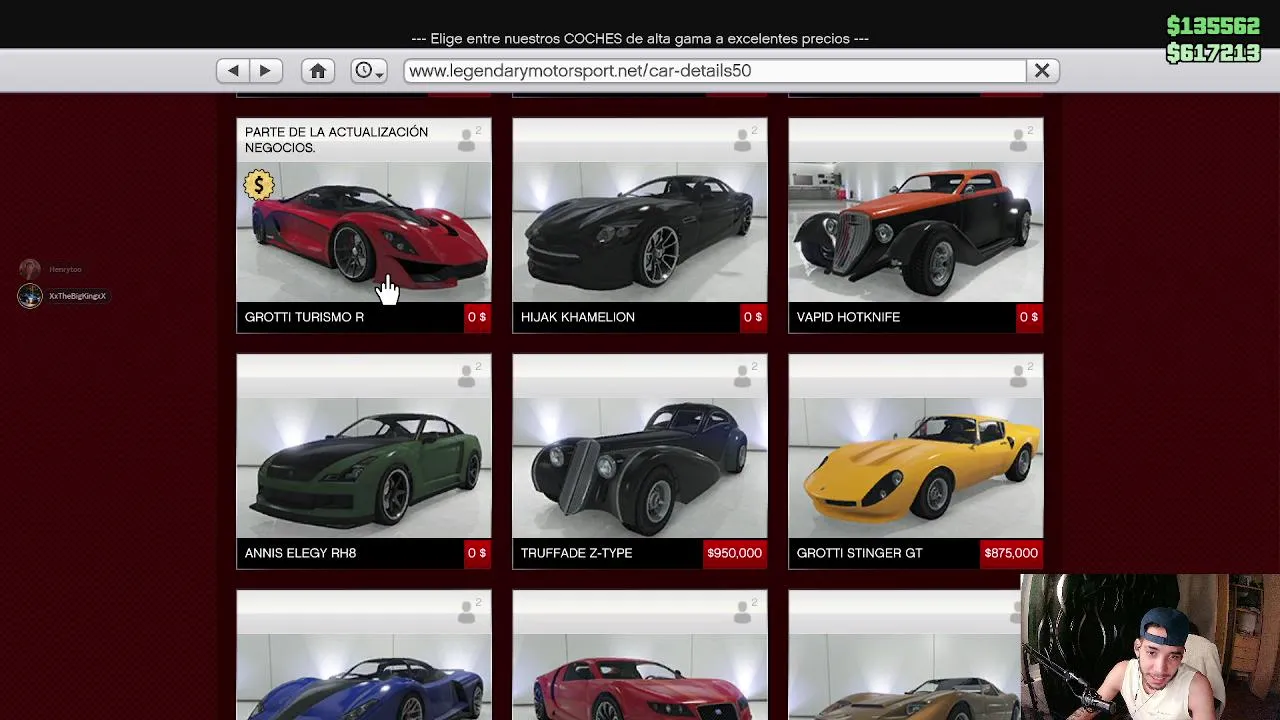Screen dimensions: 1280x720
Task: Click the browser back arrow button
Action: pos(233,71)
